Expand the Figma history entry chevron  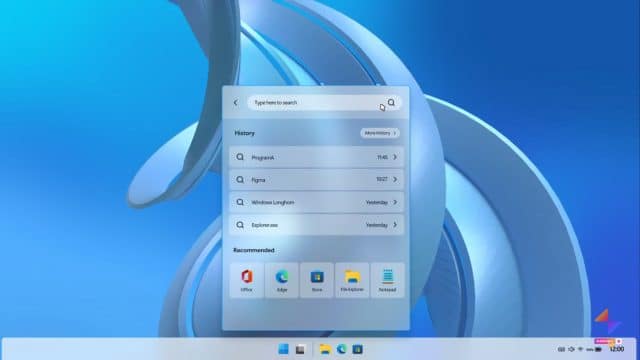coord(395,180)
